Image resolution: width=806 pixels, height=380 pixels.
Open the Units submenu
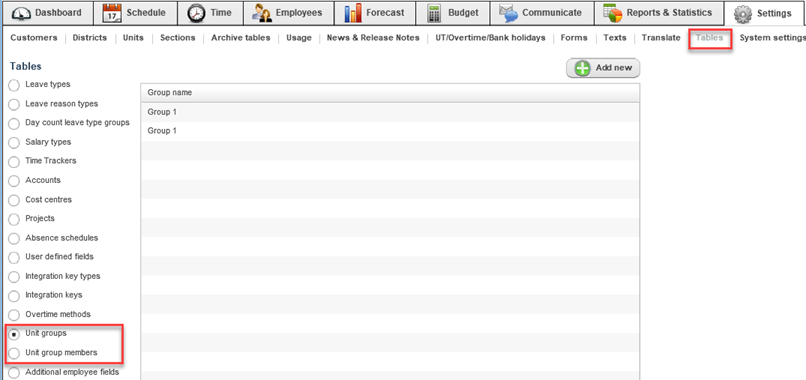(133, 38)
